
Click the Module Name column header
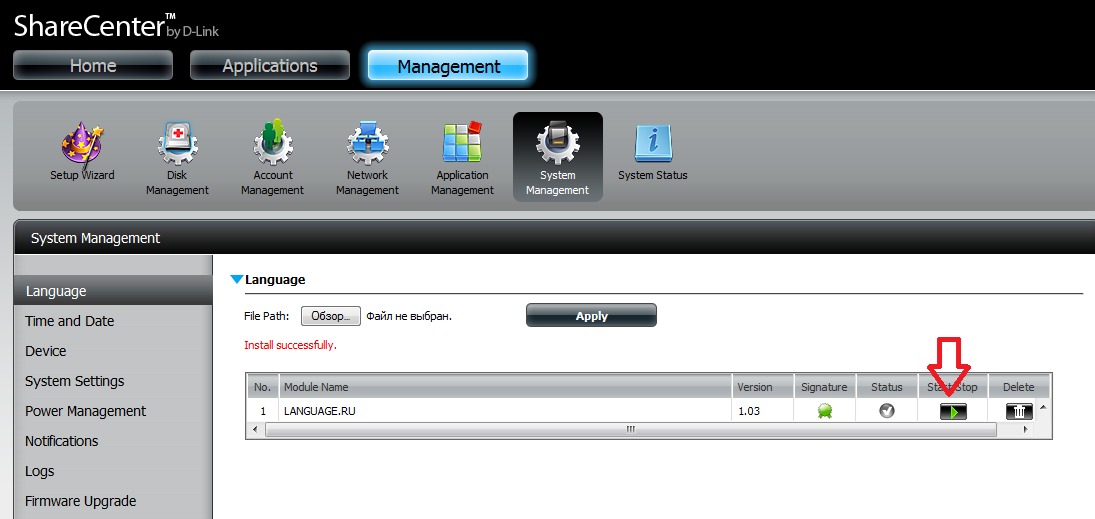505,387
